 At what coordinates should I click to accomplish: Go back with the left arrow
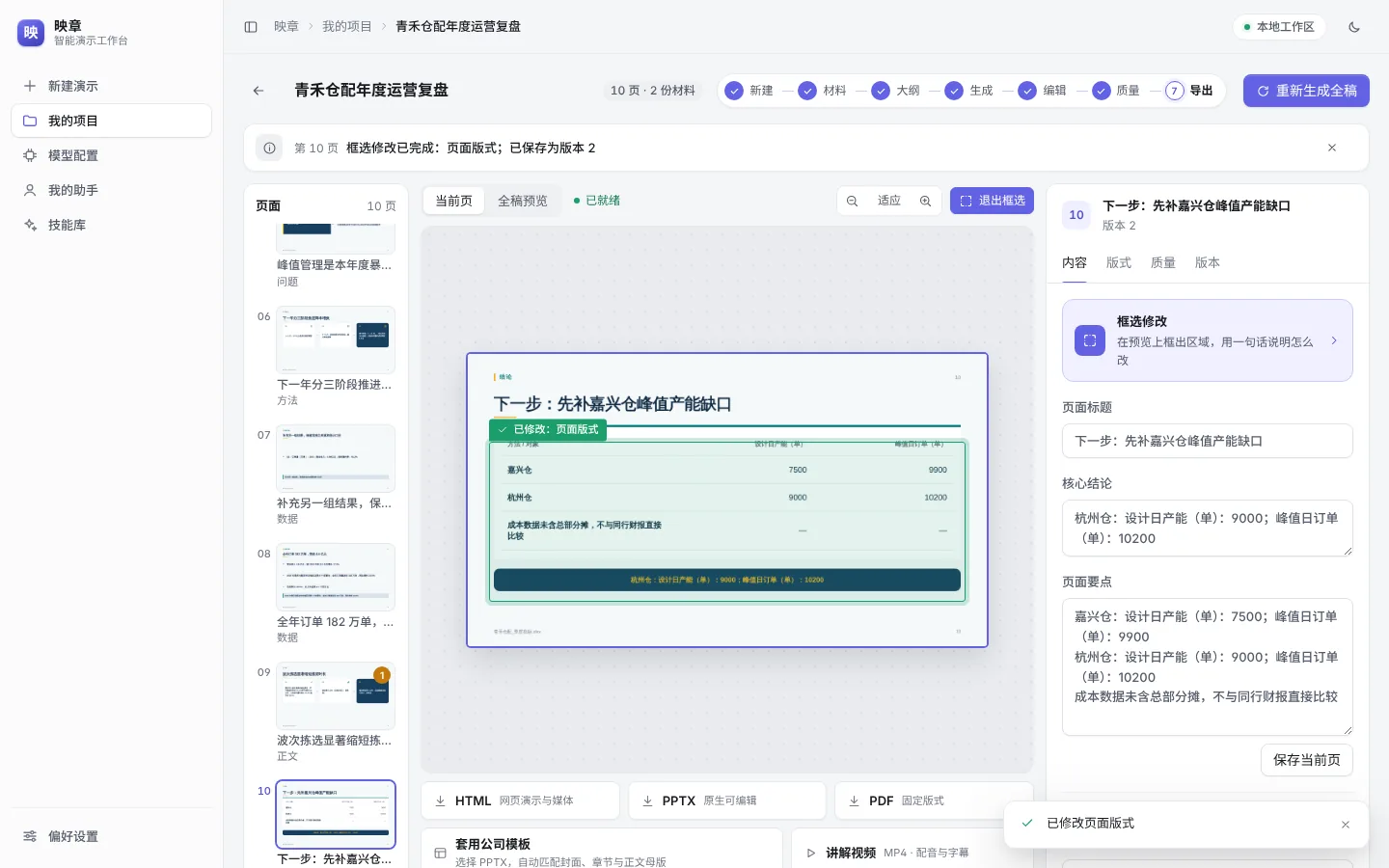pyautogui.click(x=259, y=91)
